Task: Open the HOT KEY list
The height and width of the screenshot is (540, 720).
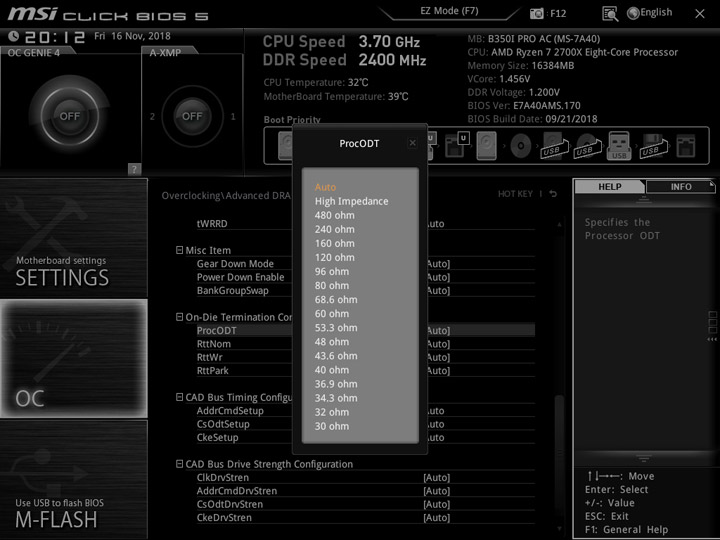Action: tap(515, 194)
